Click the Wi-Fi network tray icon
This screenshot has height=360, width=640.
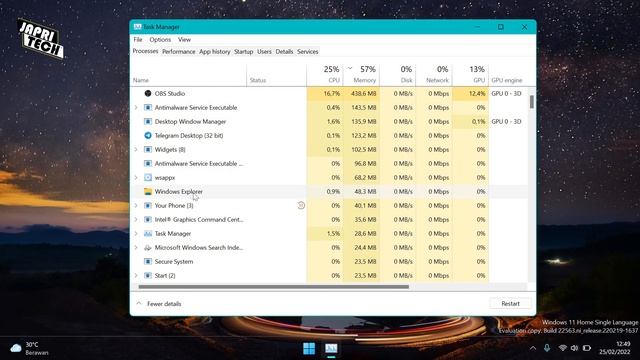pos(562,348)
